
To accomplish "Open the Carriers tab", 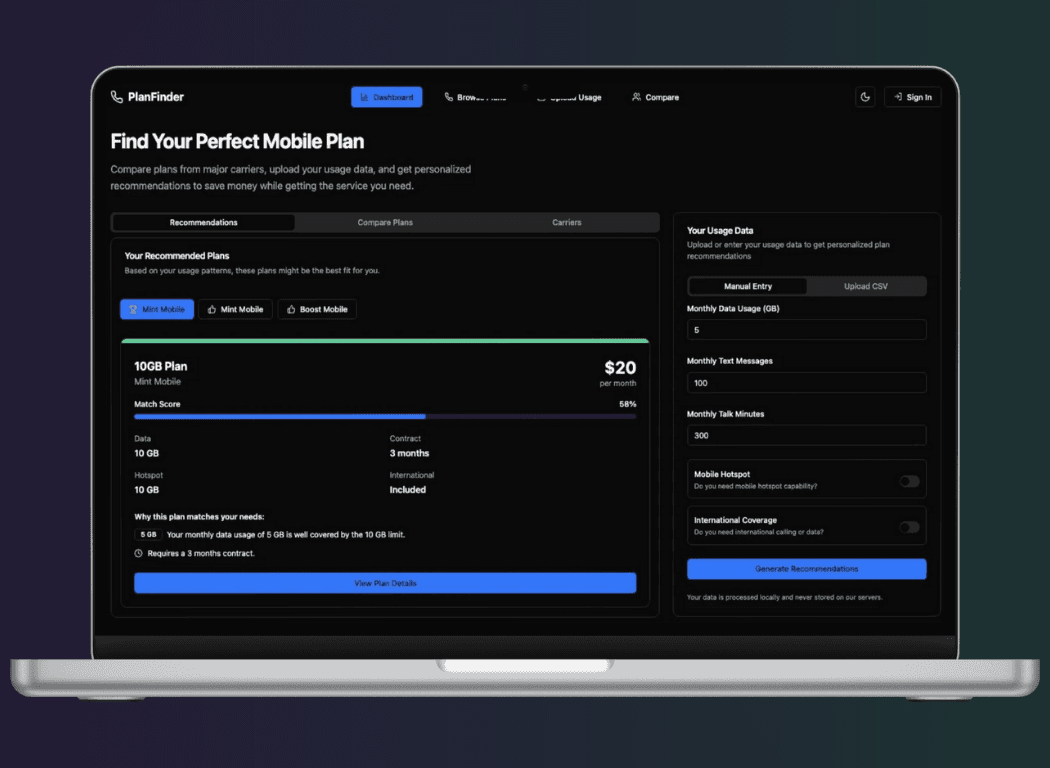I will [x=567, y=222].
